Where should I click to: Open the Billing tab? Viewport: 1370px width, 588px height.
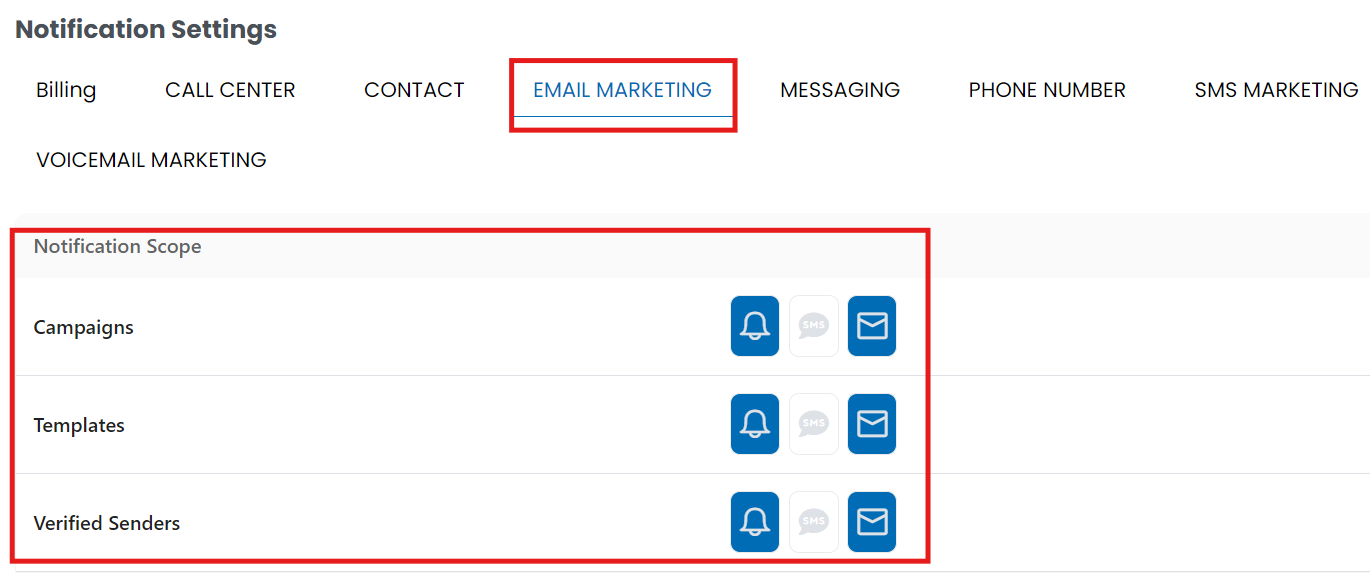click(x=66, y=90)
